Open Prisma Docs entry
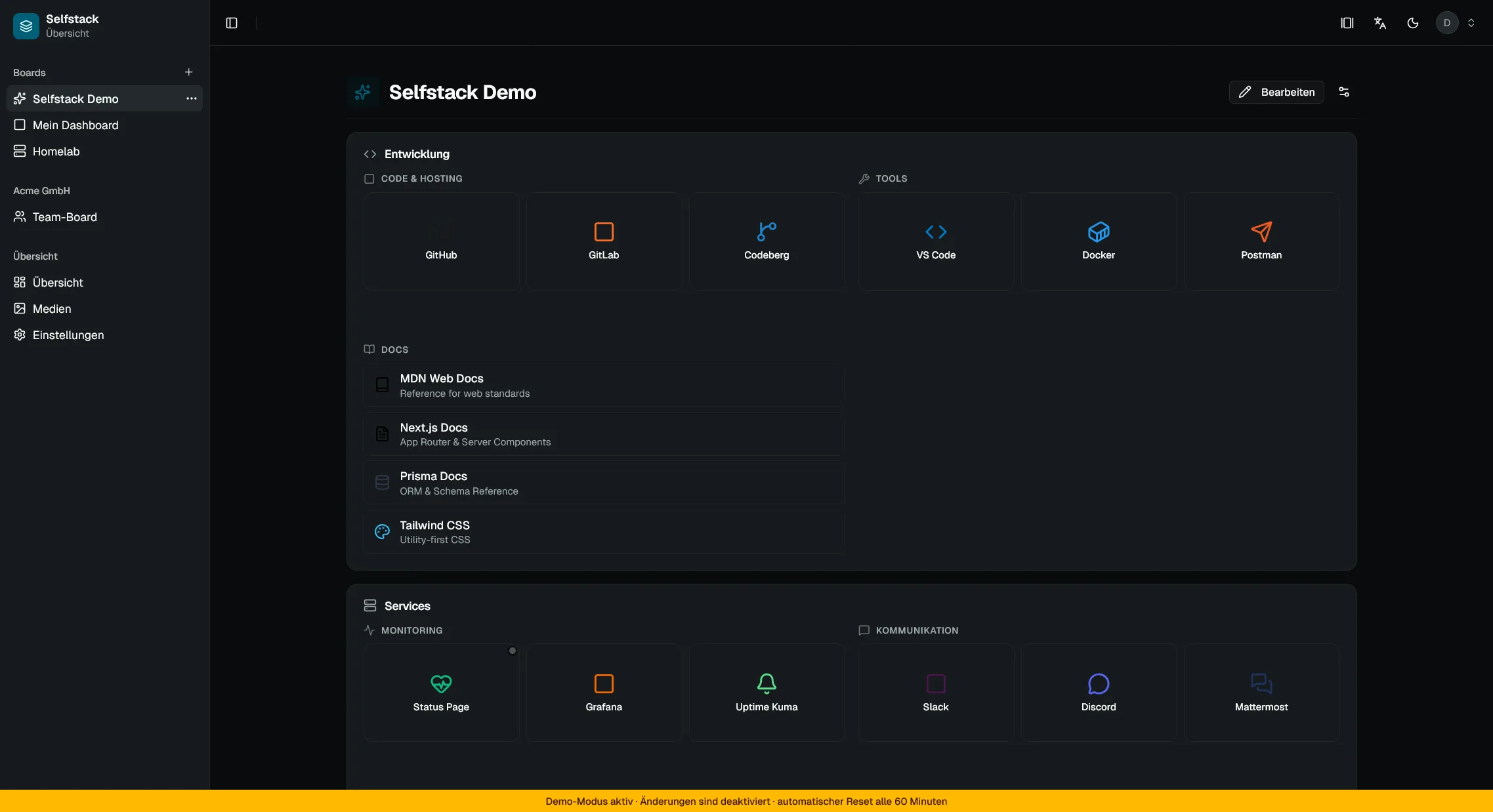The image size is (1493, 812). point(604,483)
